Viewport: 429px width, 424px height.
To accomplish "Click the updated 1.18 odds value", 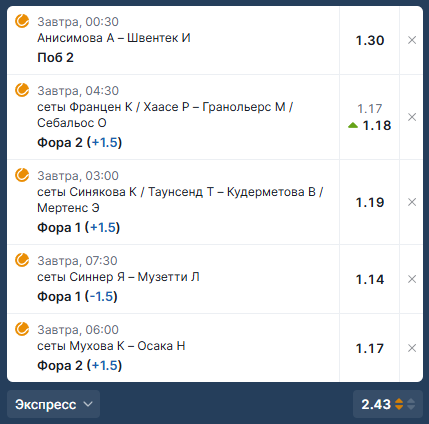I will coord(377,125).
